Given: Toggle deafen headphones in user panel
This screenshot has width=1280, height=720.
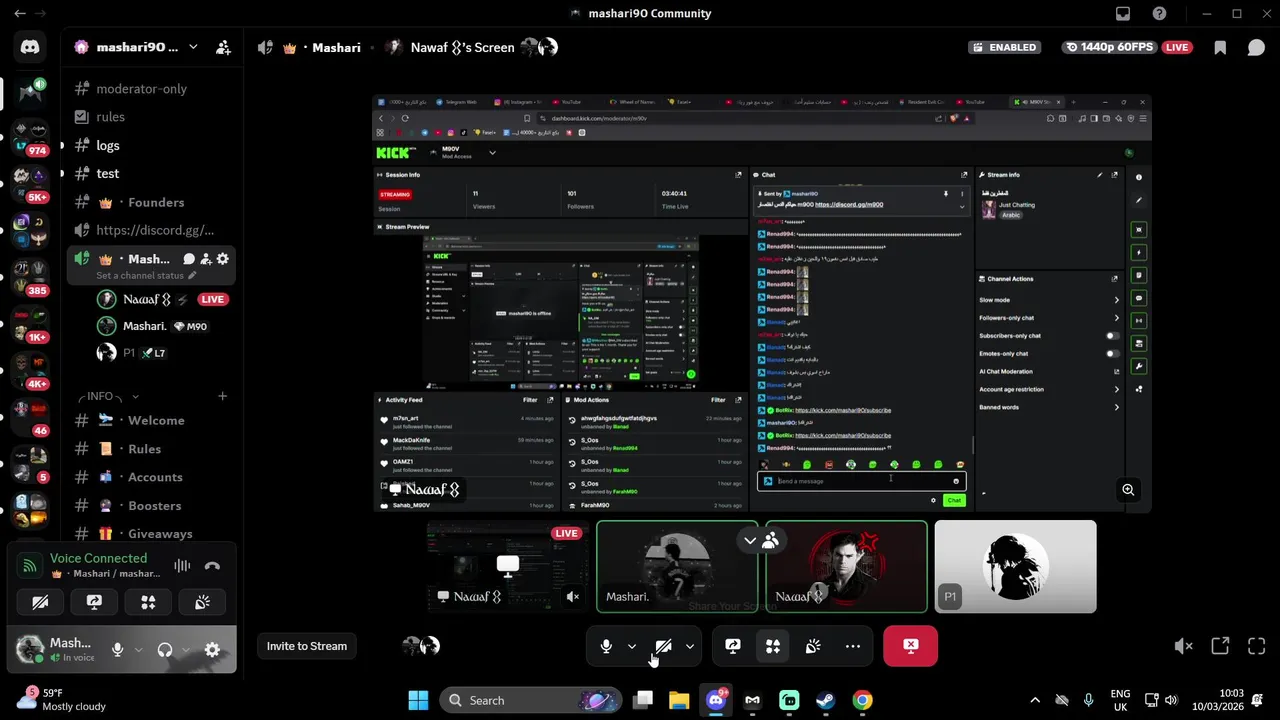Looking at the screenshot, I should tap(165, 650).
